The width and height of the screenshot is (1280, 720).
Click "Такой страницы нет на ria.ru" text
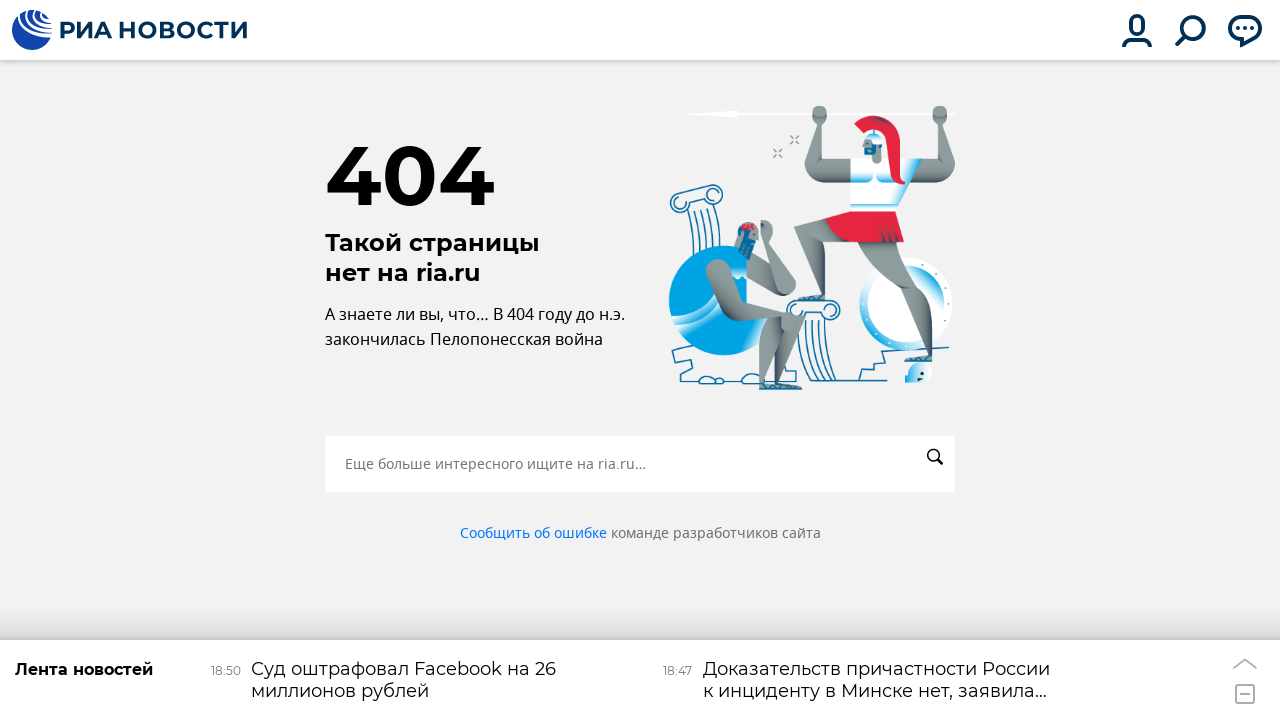pos(432,257)
